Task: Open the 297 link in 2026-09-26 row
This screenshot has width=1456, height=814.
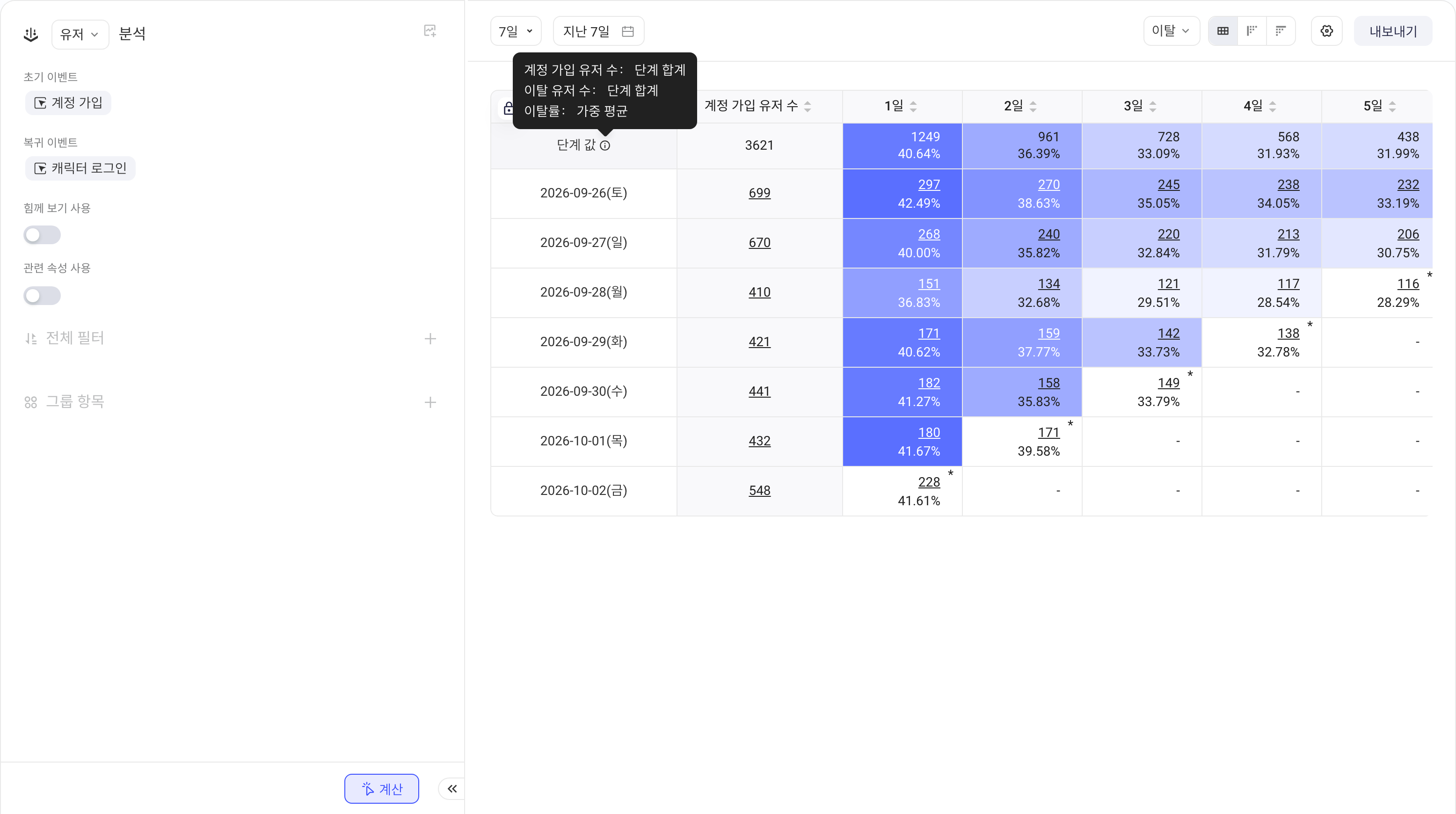Action: tap(929, 185)
